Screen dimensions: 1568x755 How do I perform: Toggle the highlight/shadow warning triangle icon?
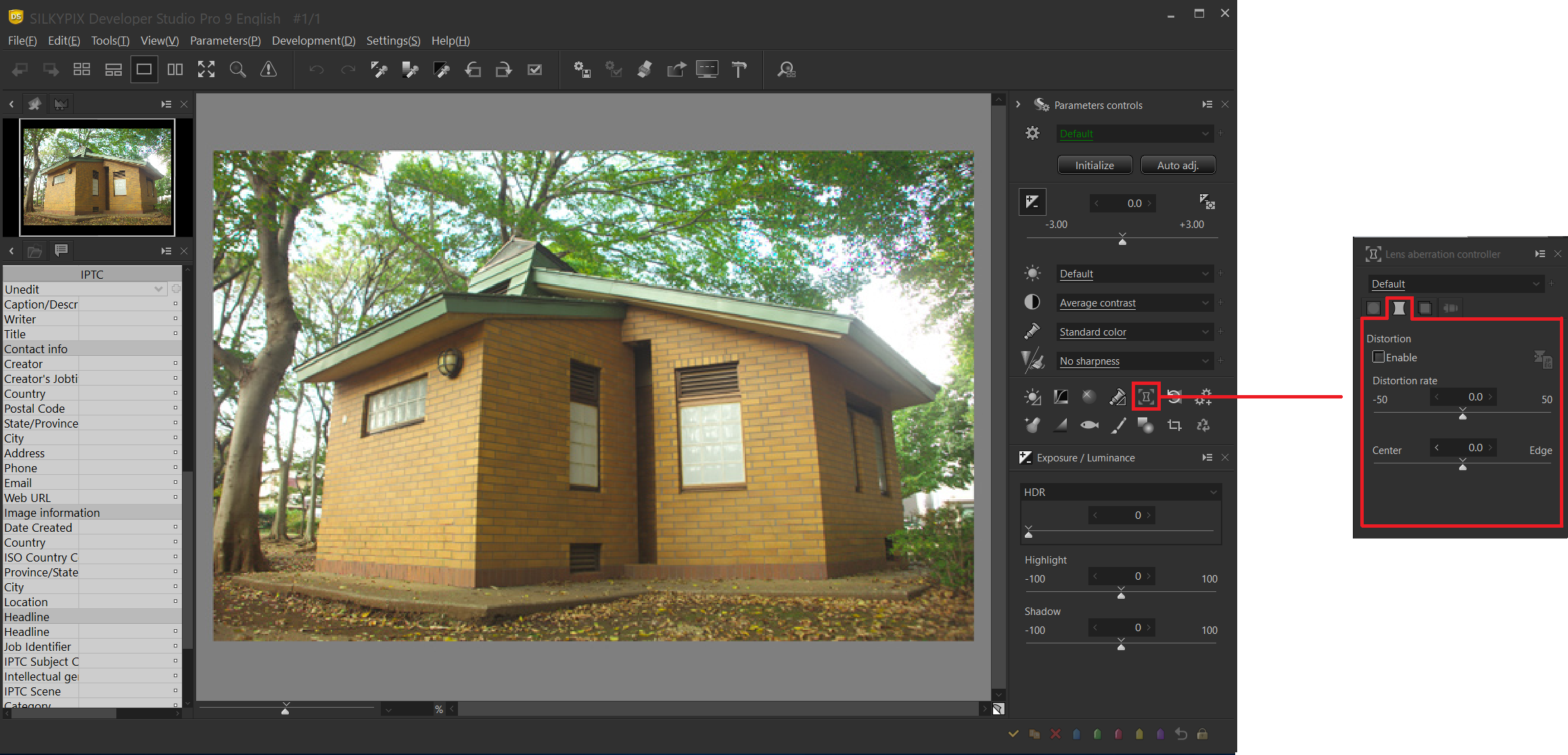coord(269,69)
